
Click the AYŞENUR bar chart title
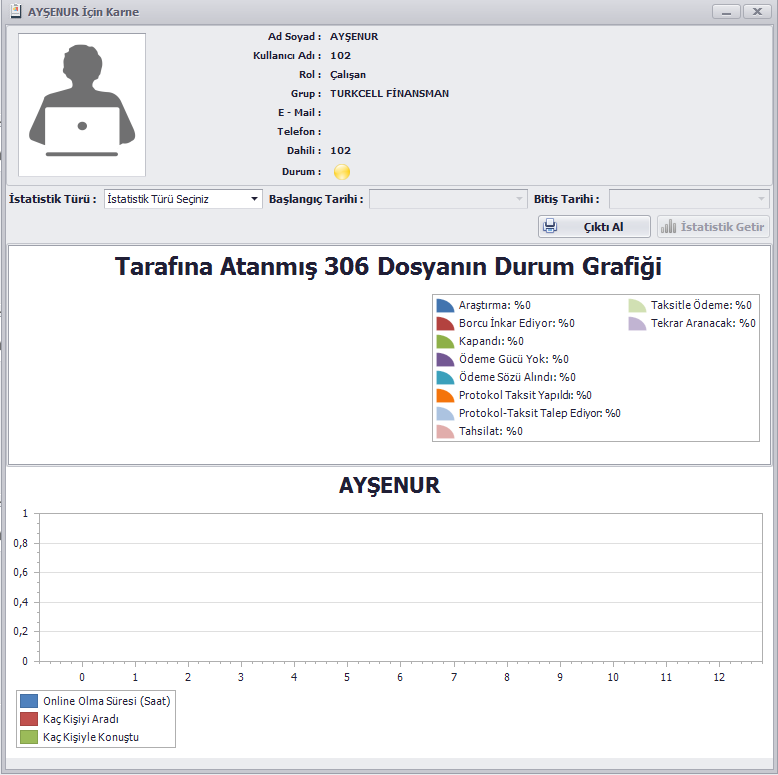coord(389,485)
